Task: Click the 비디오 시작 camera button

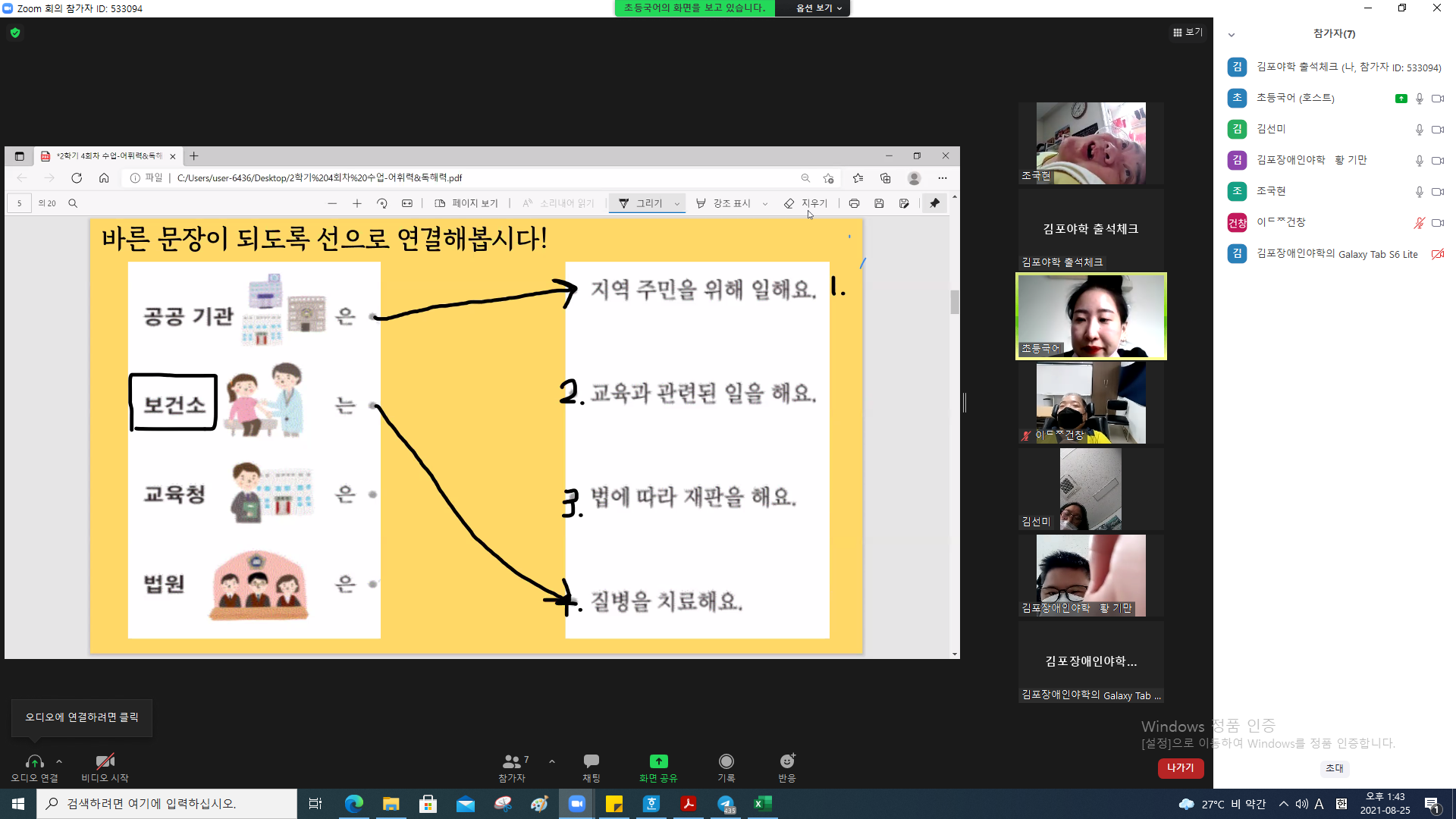Action: click(x=105, y=767)
